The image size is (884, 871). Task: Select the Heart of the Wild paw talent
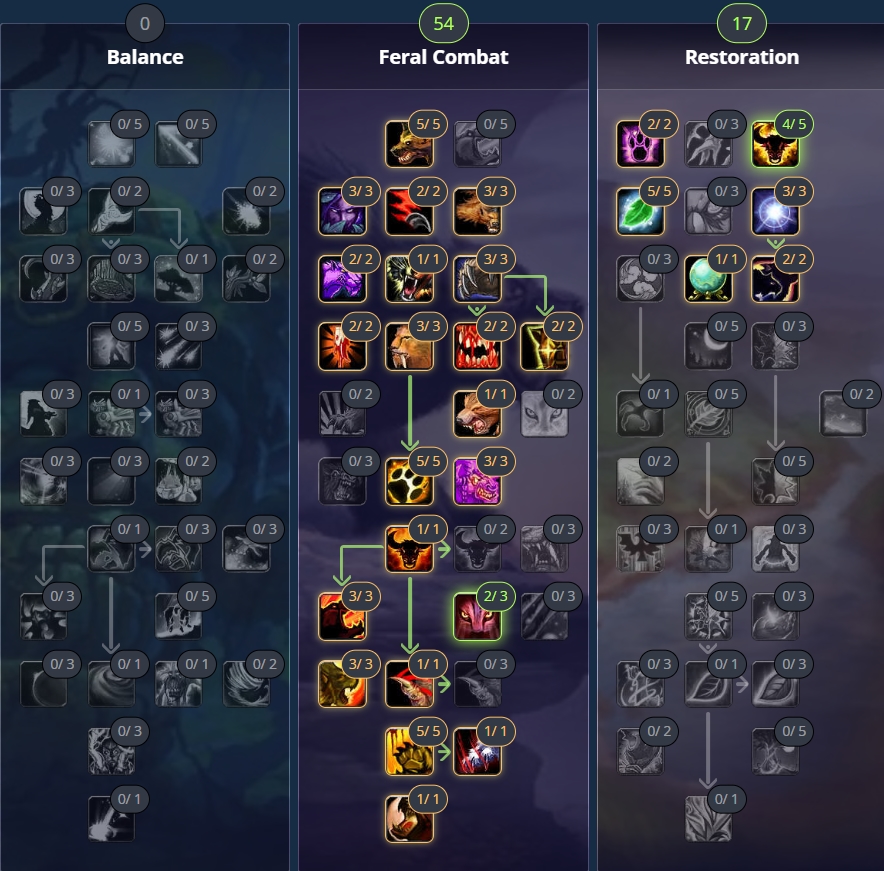pos(409,481)
